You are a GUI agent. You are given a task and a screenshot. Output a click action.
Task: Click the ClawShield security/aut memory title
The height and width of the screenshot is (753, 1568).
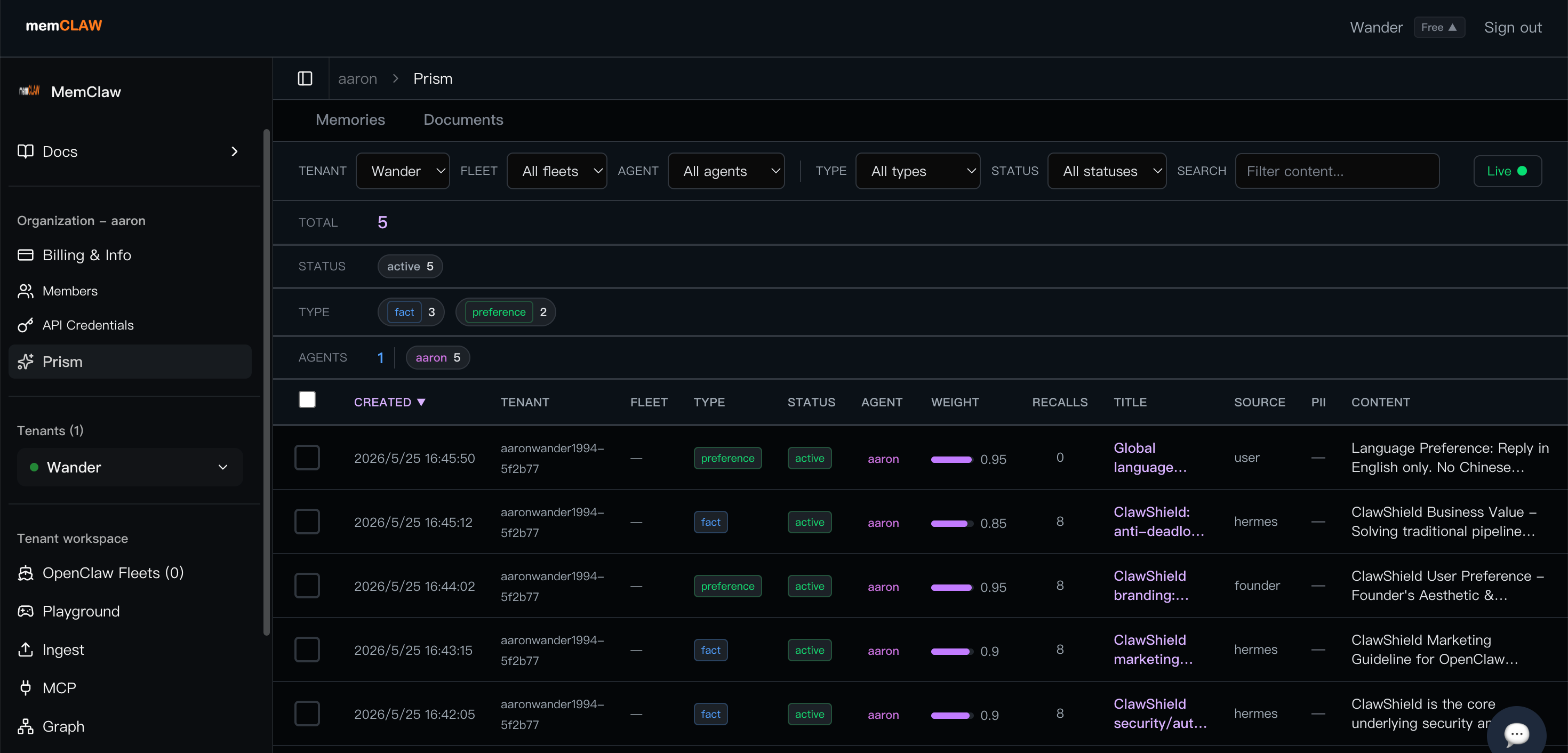coord(1159,714)
